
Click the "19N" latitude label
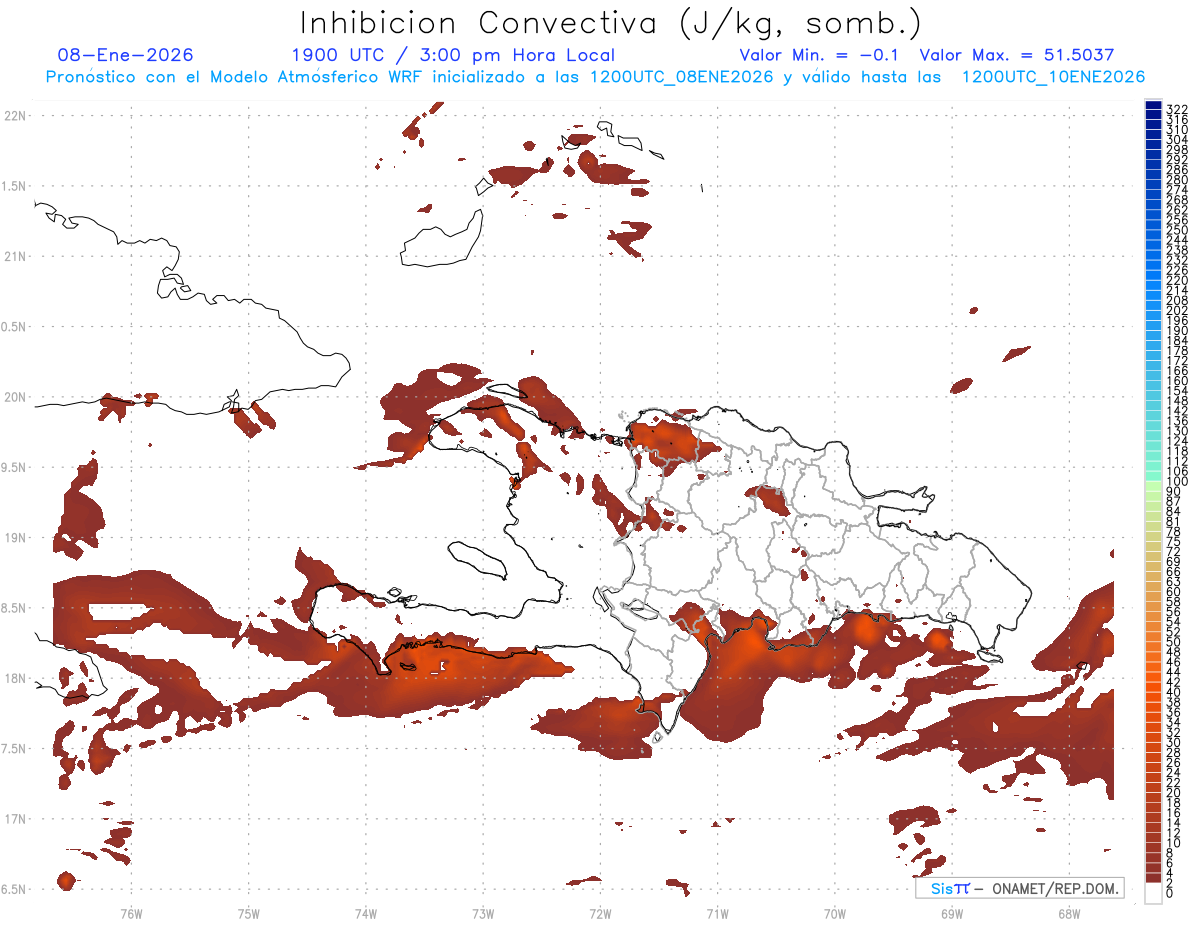coord(15,538)
